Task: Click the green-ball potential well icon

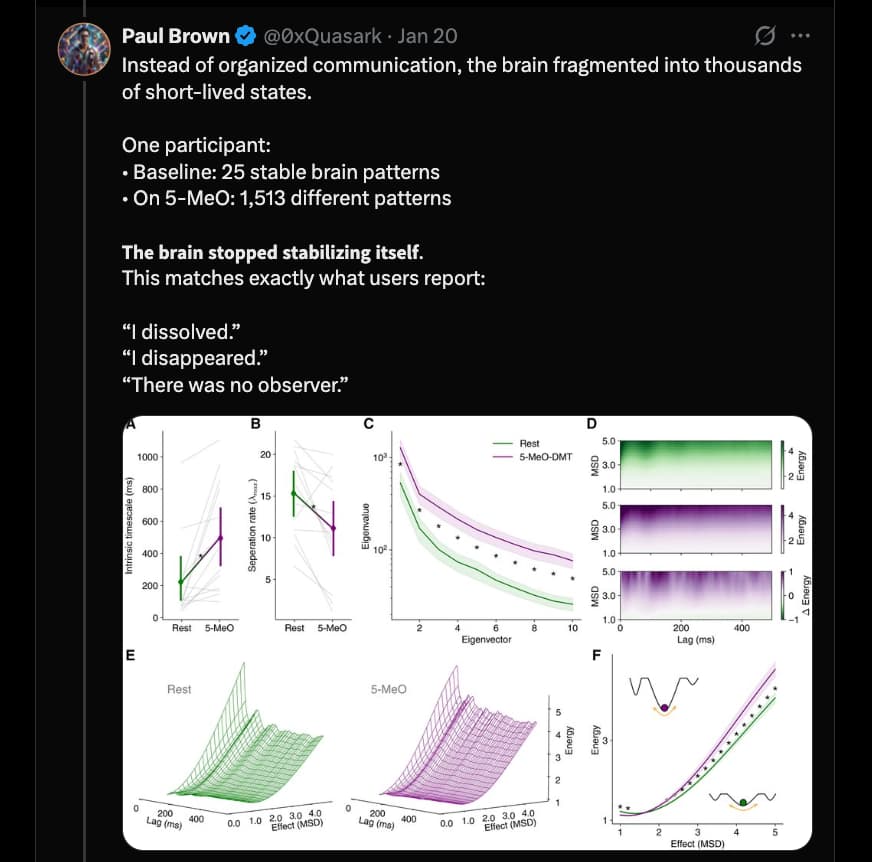Action: [742, 798]
